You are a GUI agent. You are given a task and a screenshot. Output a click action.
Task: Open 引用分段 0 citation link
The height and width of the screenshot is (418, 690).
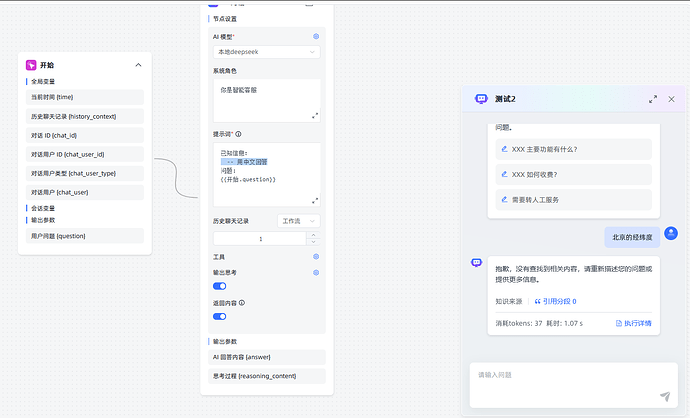[555, 301]
